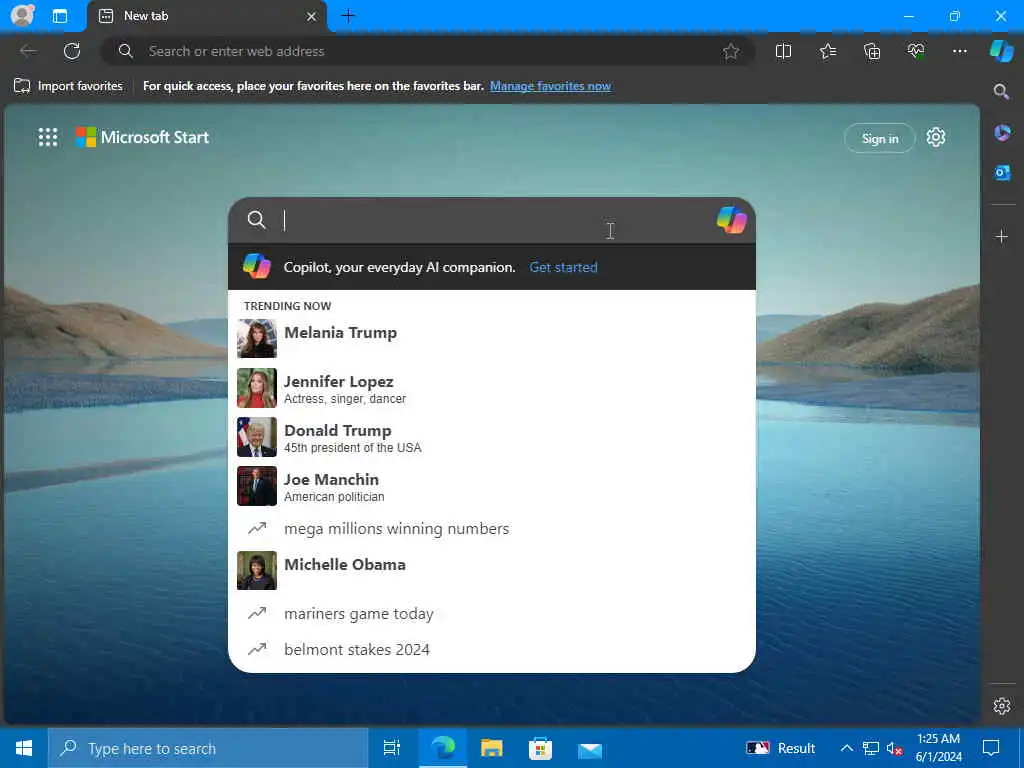Viewport: 1024px width, 768px height.
Task: Open sidebar settings gear icon
Action: (x=1002, y=705)
